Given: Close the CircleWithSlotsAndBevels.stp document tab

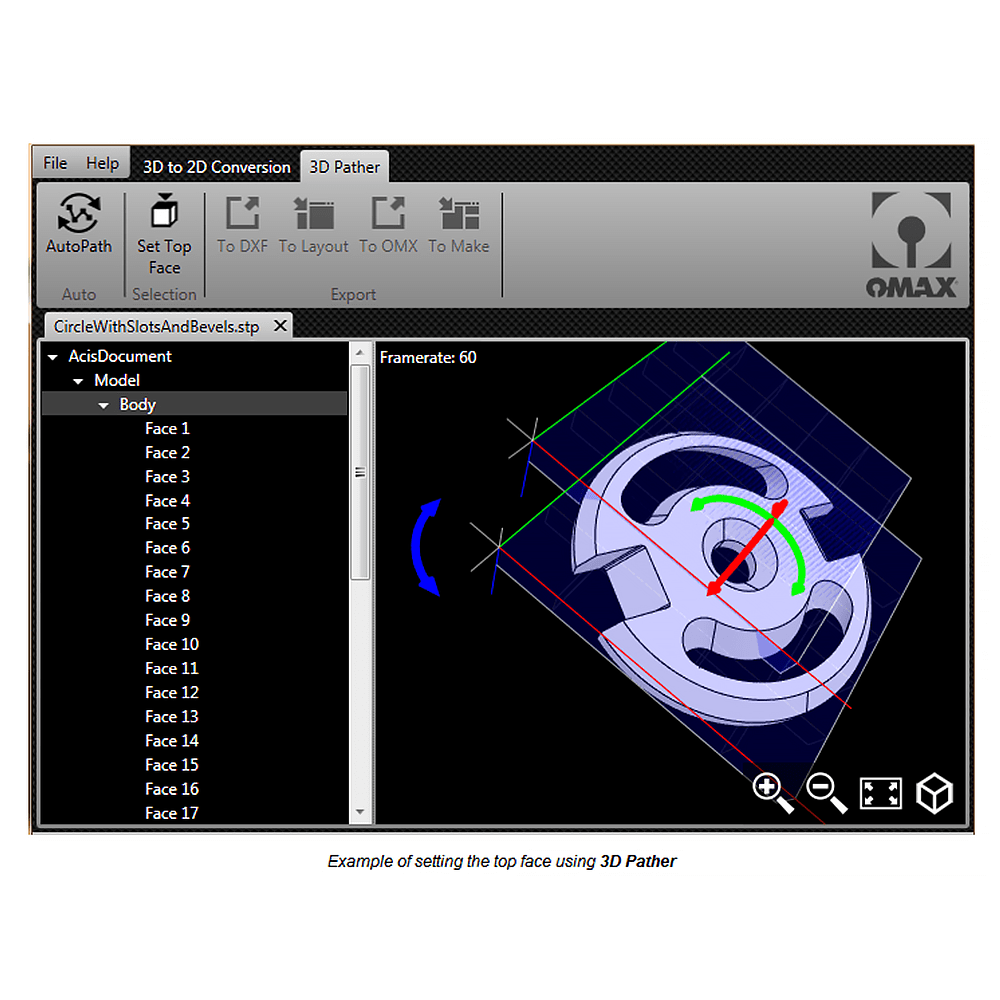Looking at the screenshot, I should [280, 325].
